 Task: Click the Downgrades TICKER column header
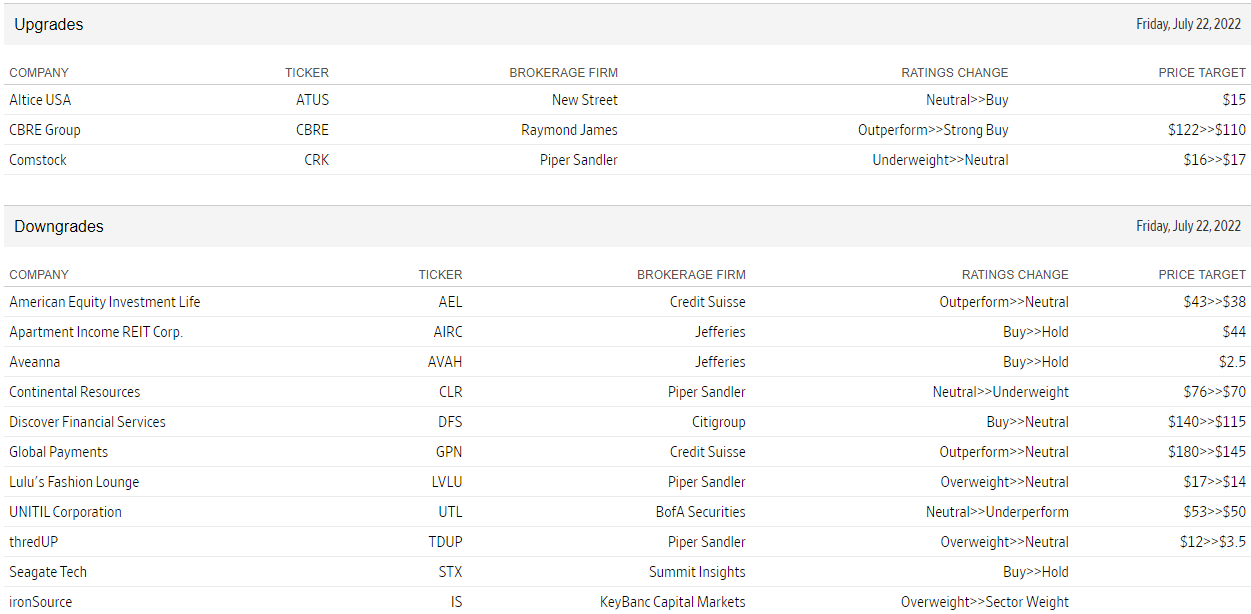coord(440,275)
